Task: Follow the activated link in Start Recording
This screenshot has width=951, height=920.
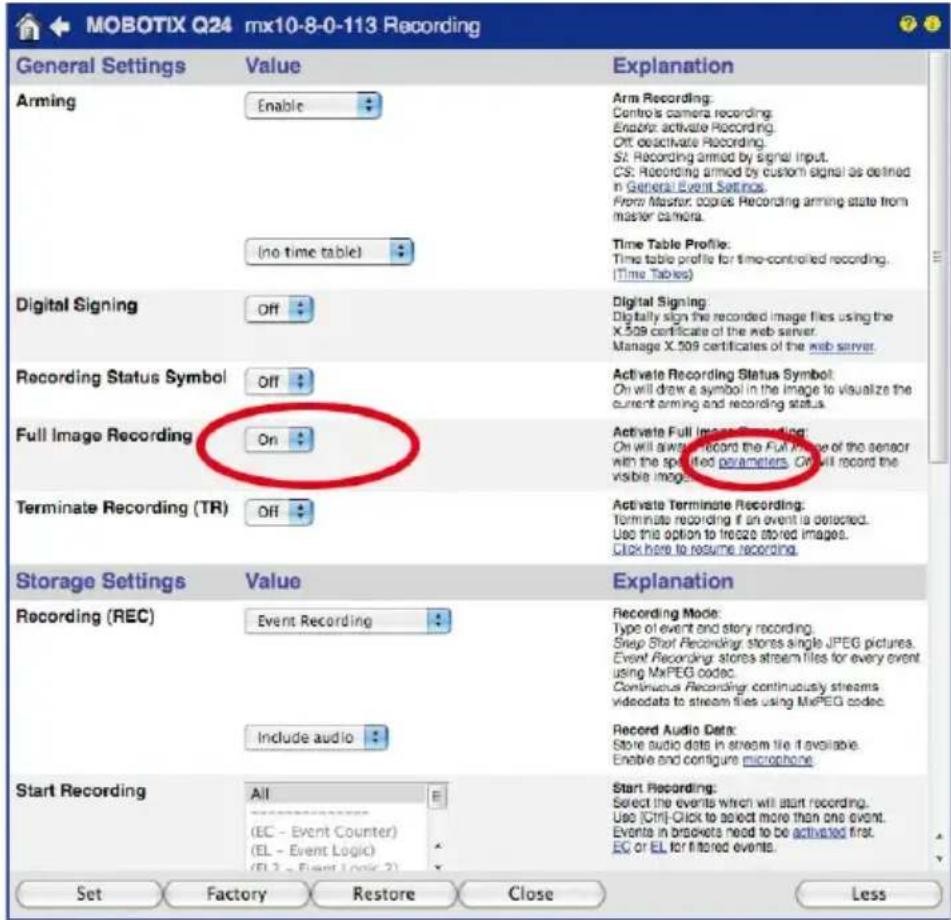Action: pos(819,832)
